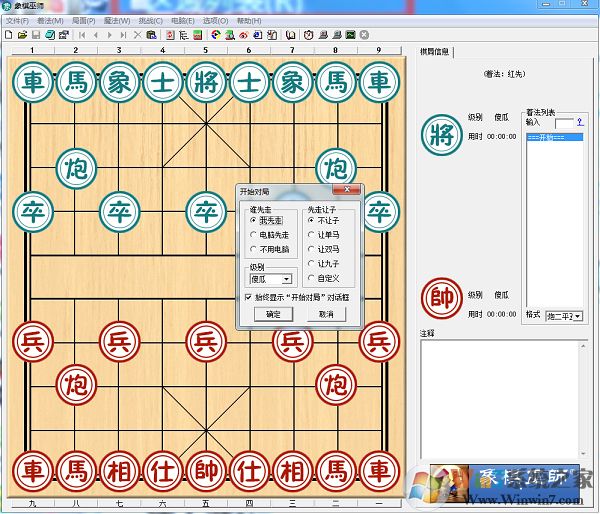Click the red 馬 on file 二
The height and width of the screenshot is (514, 600).
(336, 472)
